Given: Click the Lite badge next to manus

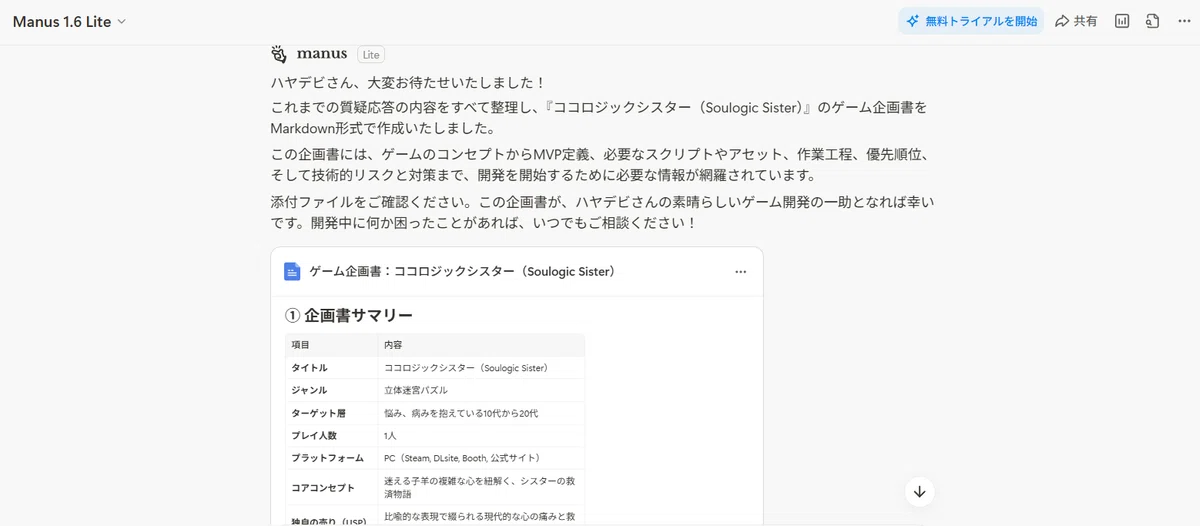Looking at the screenshot, I should [371, 55].
